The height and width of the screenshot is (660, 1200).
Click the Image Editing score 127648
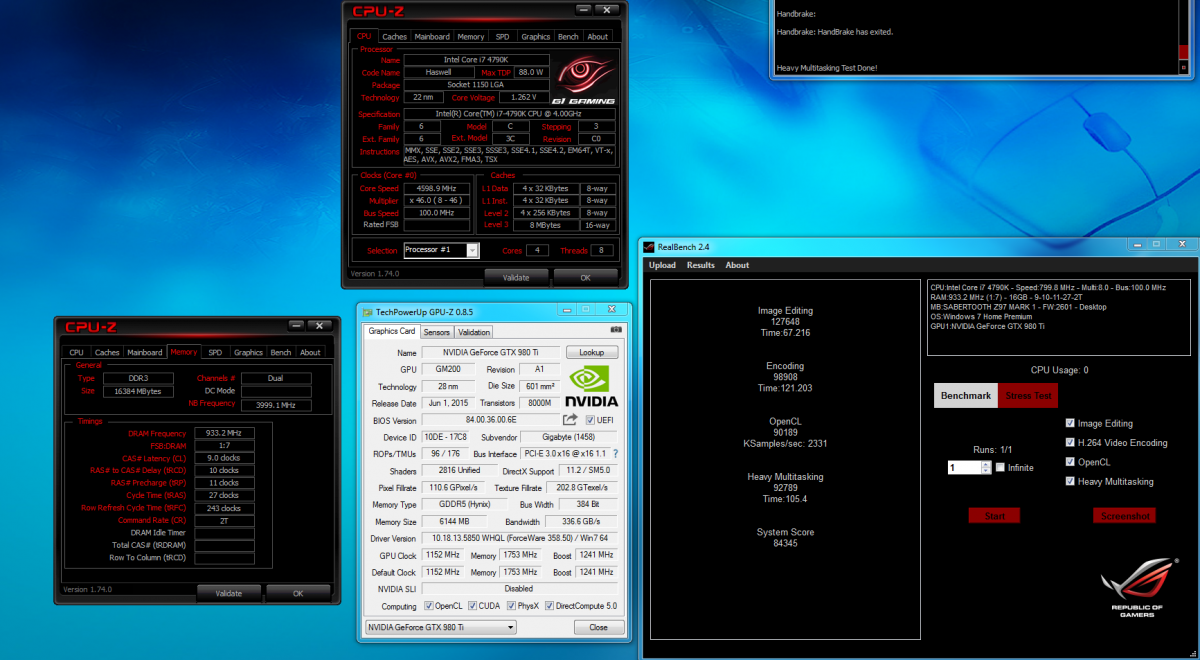pos(785,322)
